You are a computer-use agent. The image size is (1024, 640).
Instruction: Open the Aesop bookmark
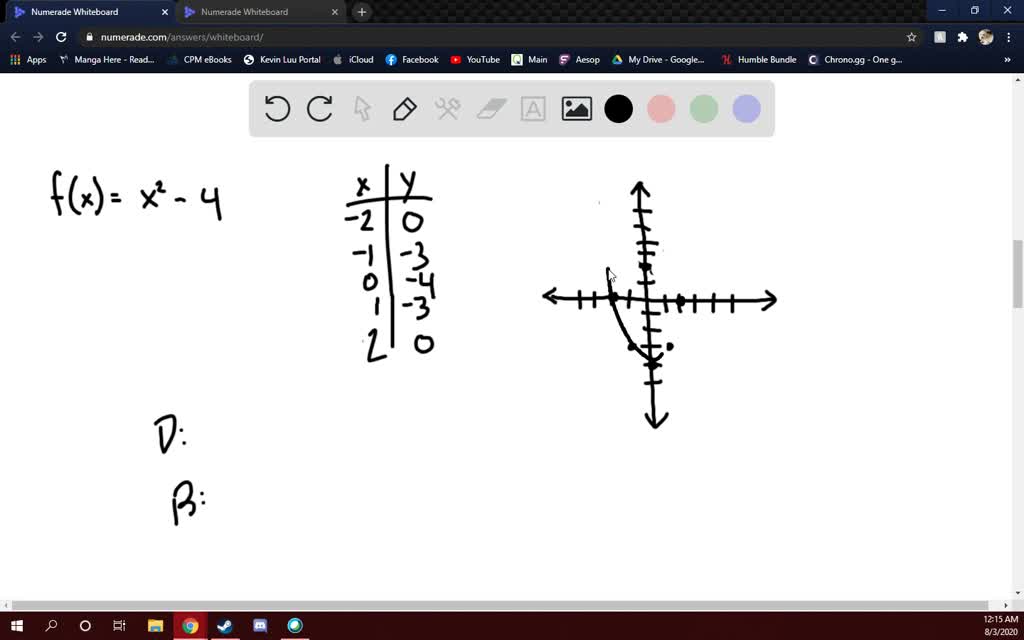[579, 59]
